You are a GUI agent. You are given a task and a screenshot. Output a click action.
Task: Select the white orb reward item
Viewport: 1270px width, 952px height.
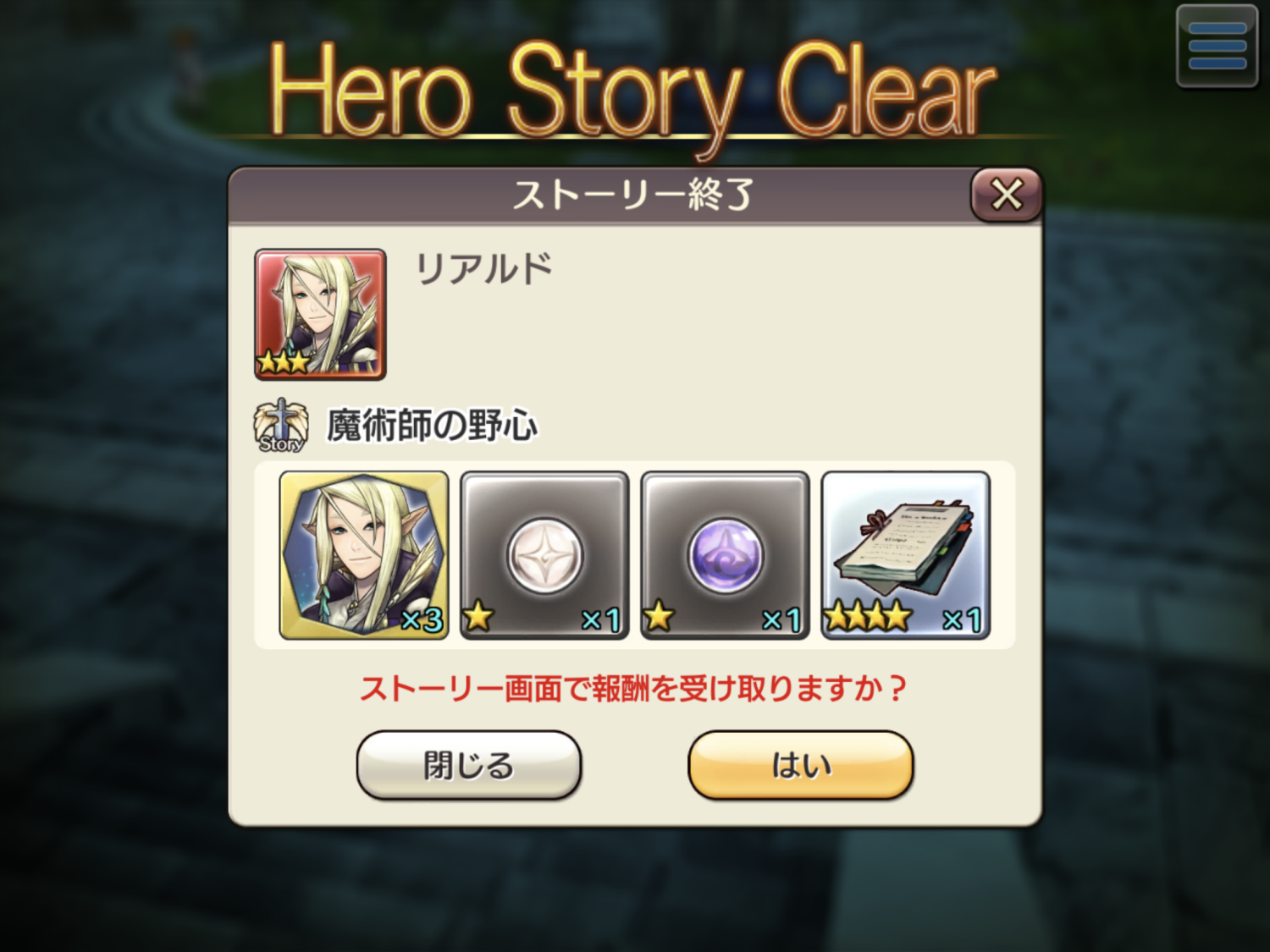coord(544,555)
